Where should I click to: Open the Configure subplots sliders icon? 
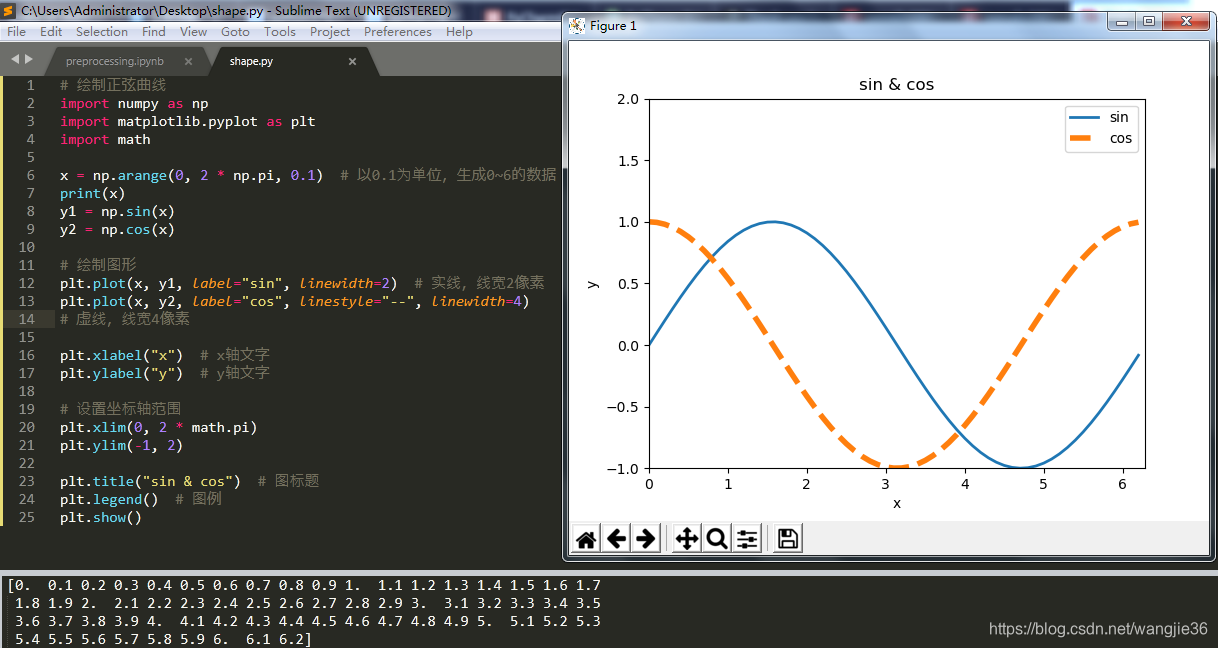[x=747, y=539]
